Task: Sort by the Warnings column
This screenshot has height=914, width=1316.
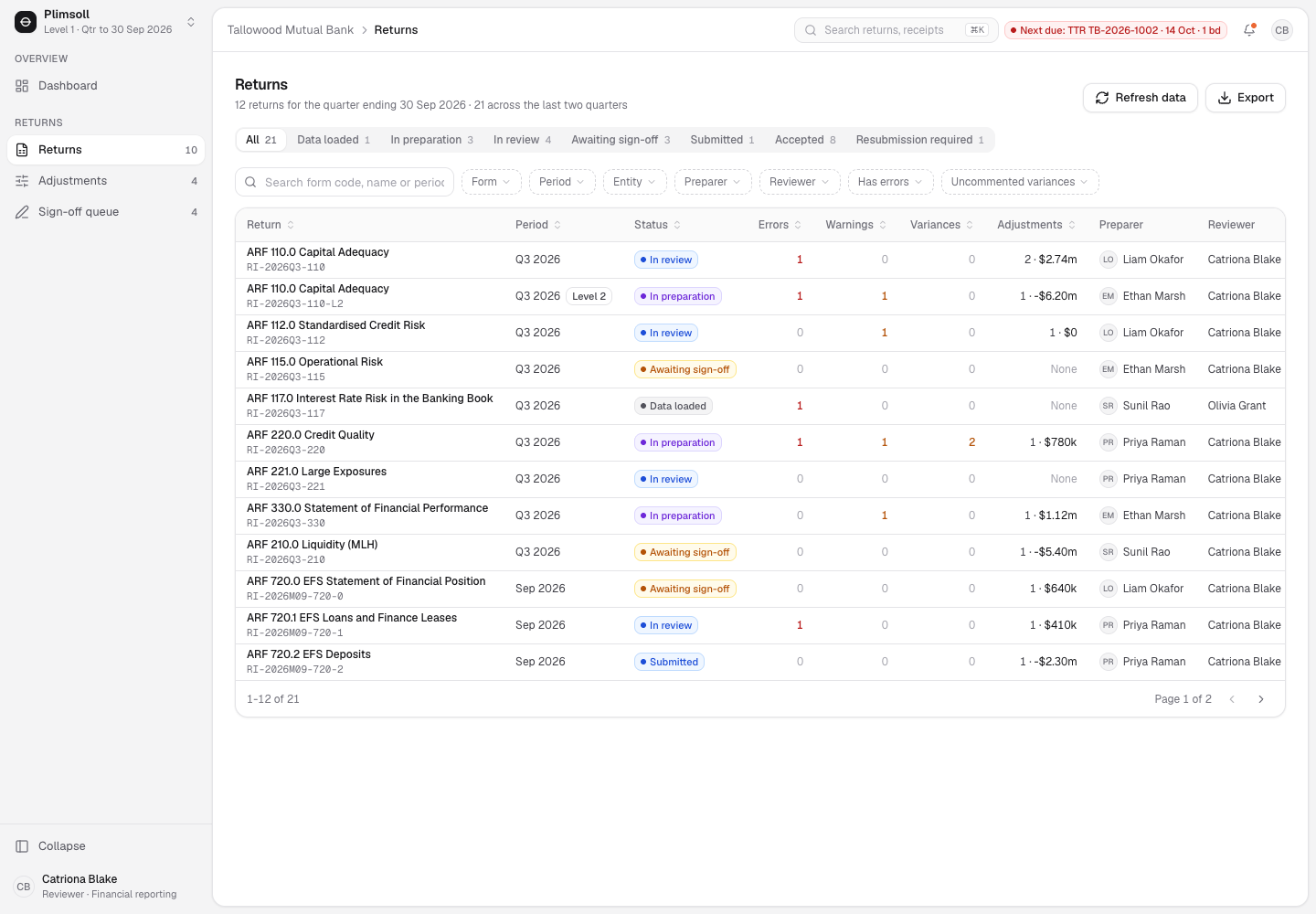Action: point(856,225)
